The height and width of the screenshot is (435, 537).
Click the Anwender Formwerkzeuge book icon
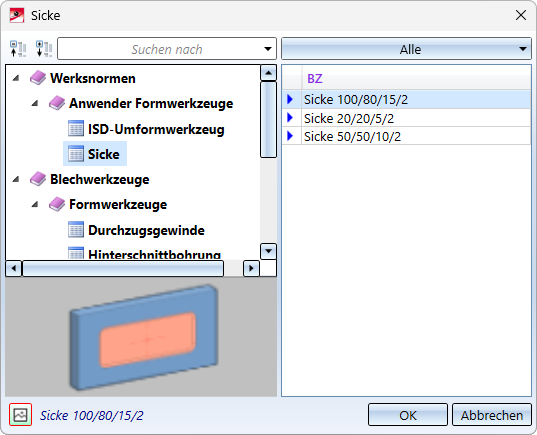point(57,103)
